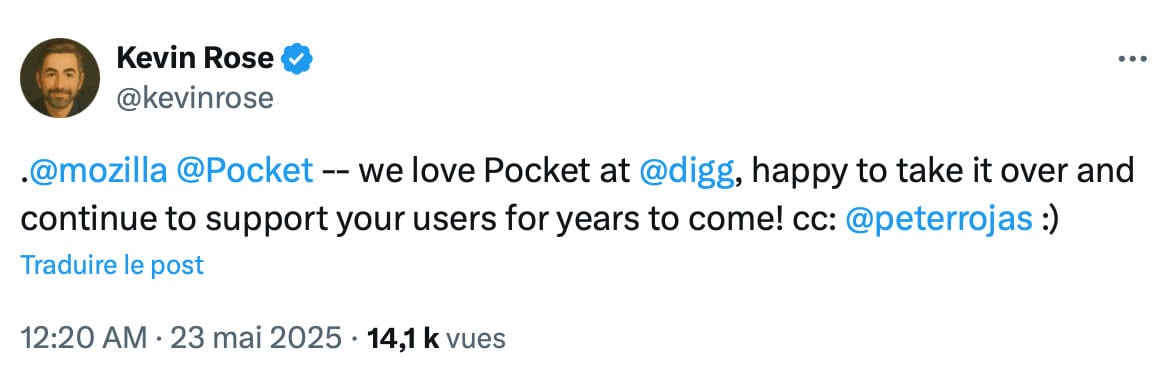Viewport: 1170px width, 388px height.
Task: Click the blue verified checkmark badge
Action: pyautogui.click(x=297, y=59)
